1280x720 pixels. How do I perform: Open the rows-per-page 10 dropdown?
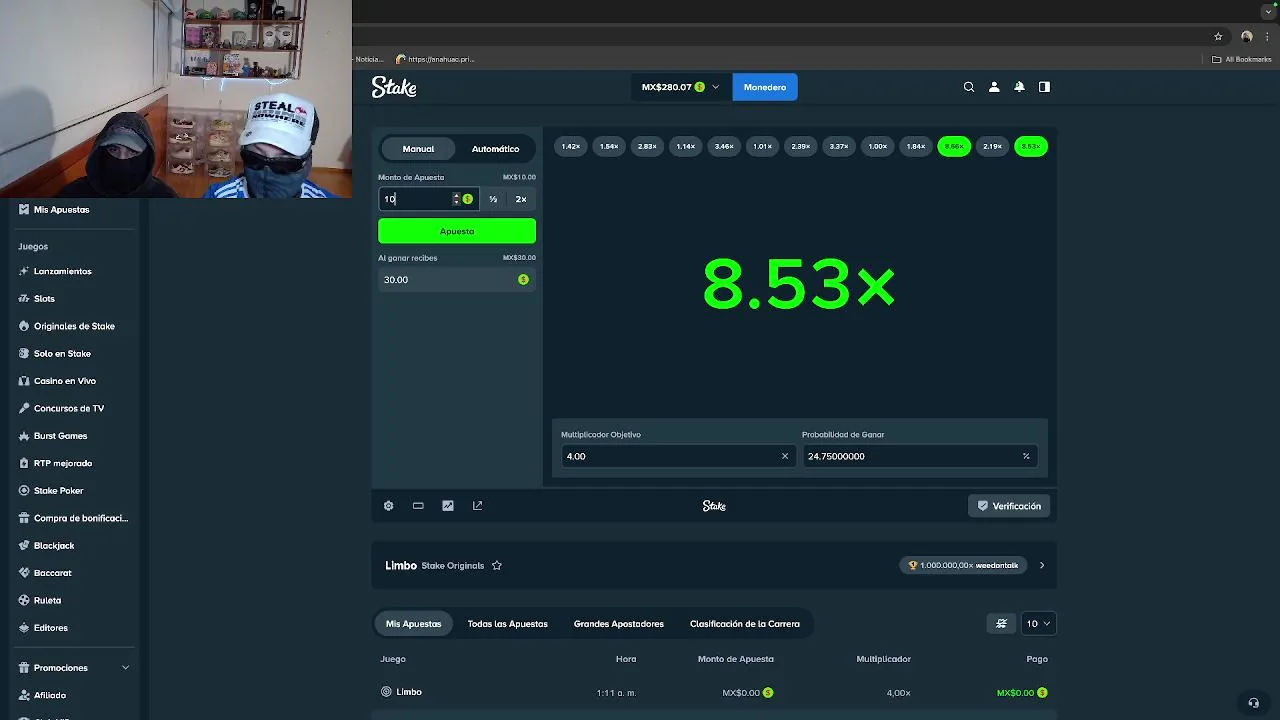pyautogui.click(x=1038, y=624)
